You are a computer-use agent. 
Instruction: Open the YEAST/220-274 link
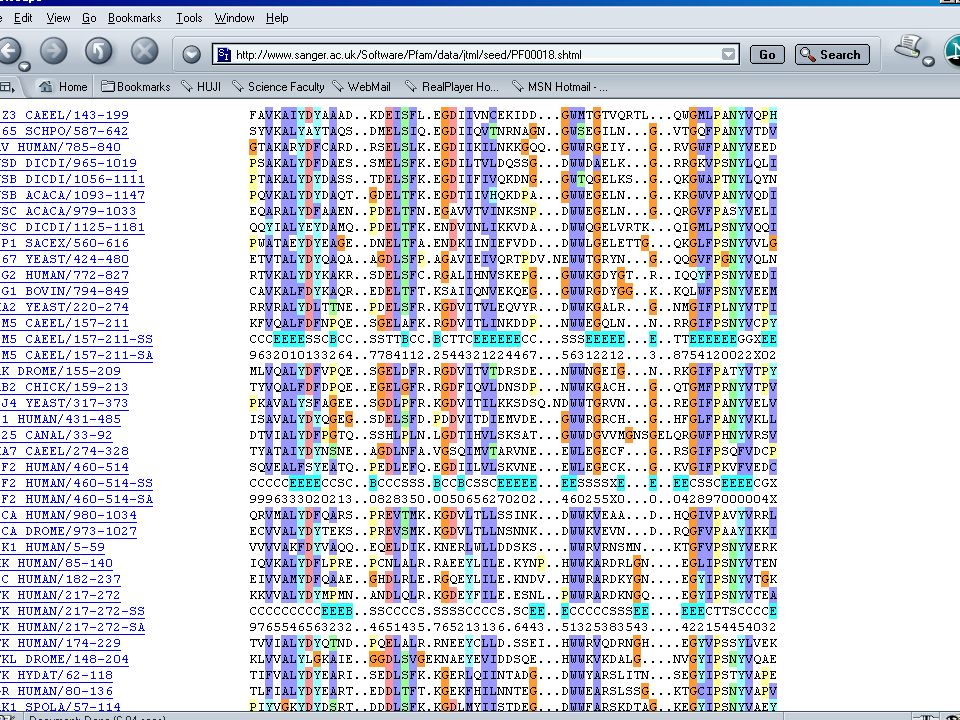click(65, 307)
